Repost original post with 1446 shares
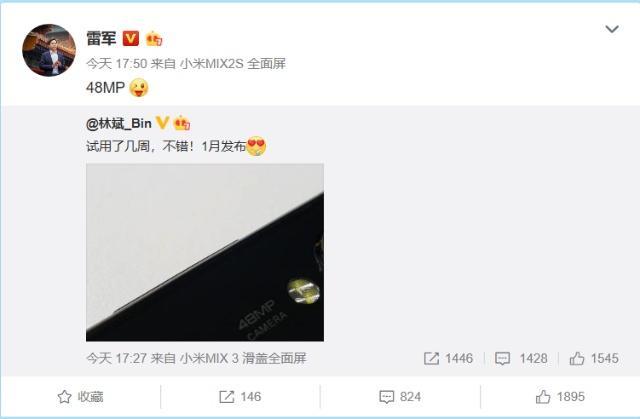Image resolution: width=640 pixels, height=419 pixels. 448,358
